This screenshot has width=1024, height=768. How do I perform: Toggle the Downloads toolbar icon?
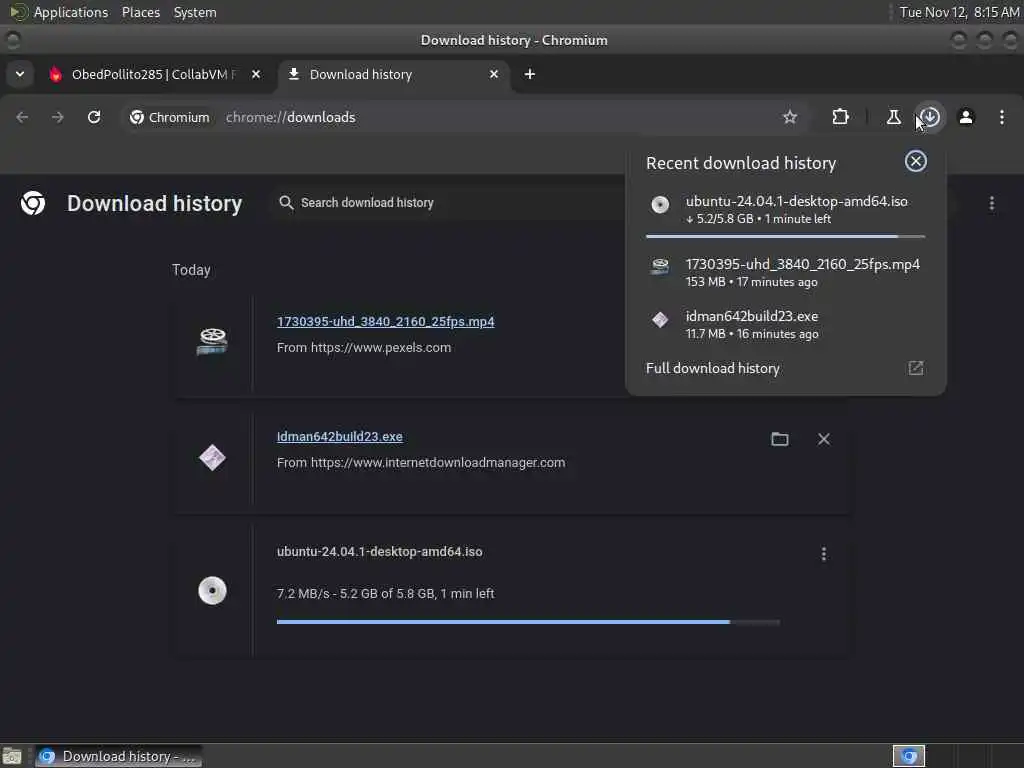point(930,118)
